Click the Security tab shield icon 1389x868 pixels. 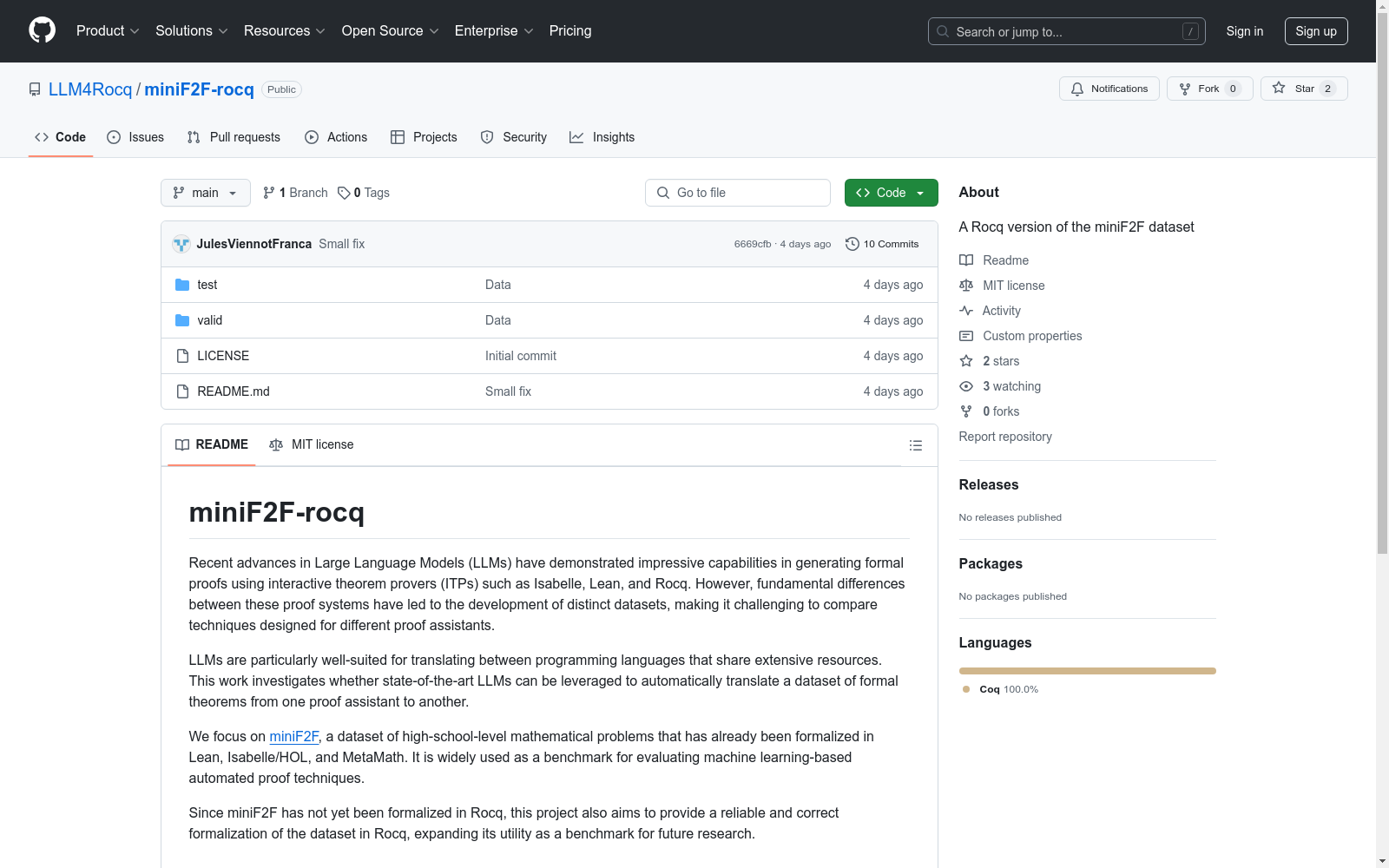click(487, 137)
